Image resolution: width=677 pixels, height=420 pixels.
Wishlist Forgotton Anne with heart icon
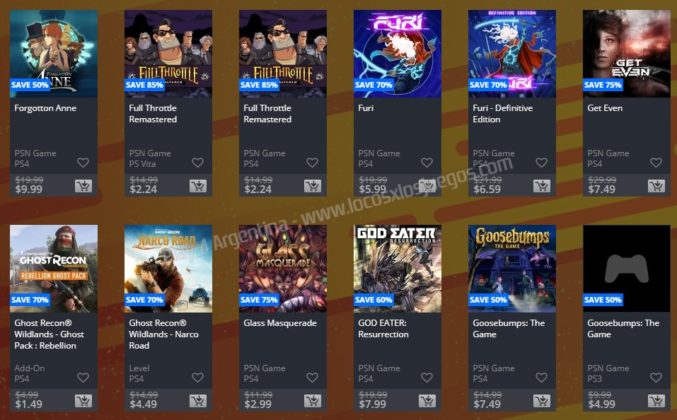(x=83, y=163)
